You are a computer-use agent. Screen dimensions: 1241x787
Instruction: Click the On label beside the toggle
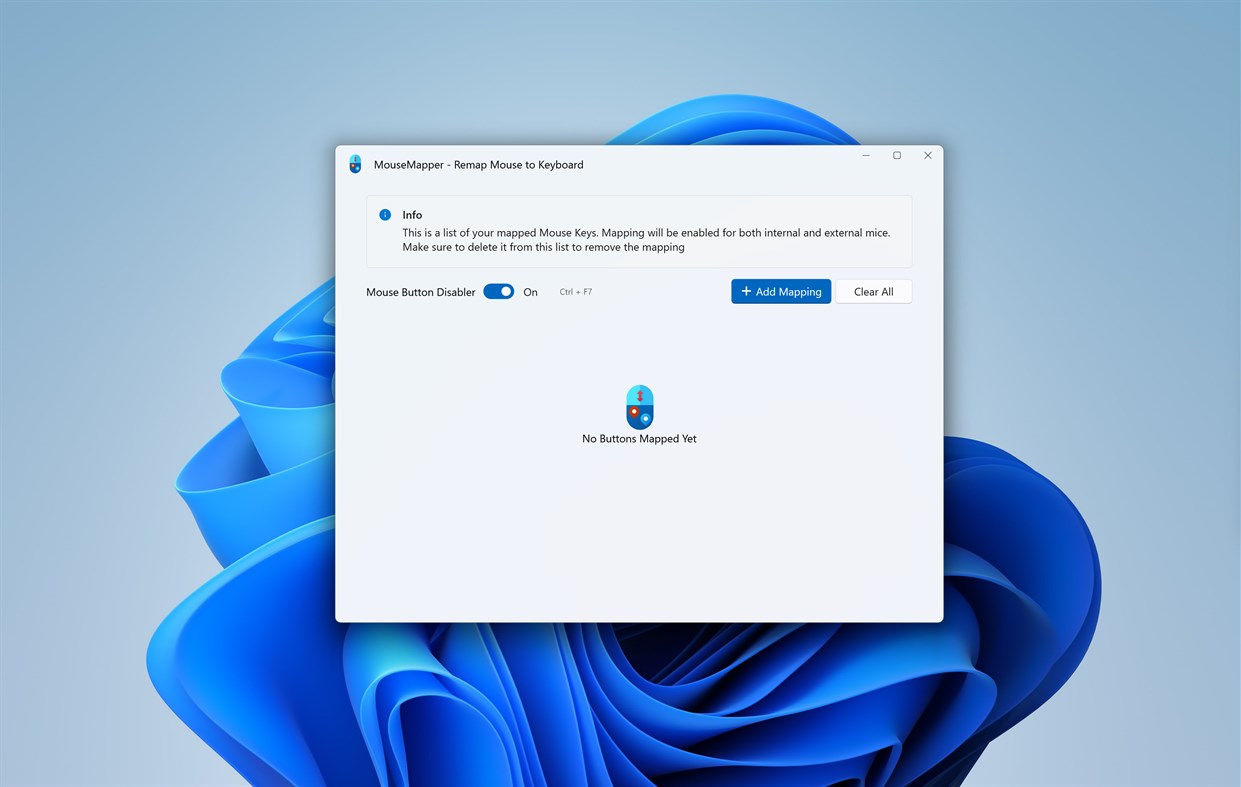click(530, 291)
